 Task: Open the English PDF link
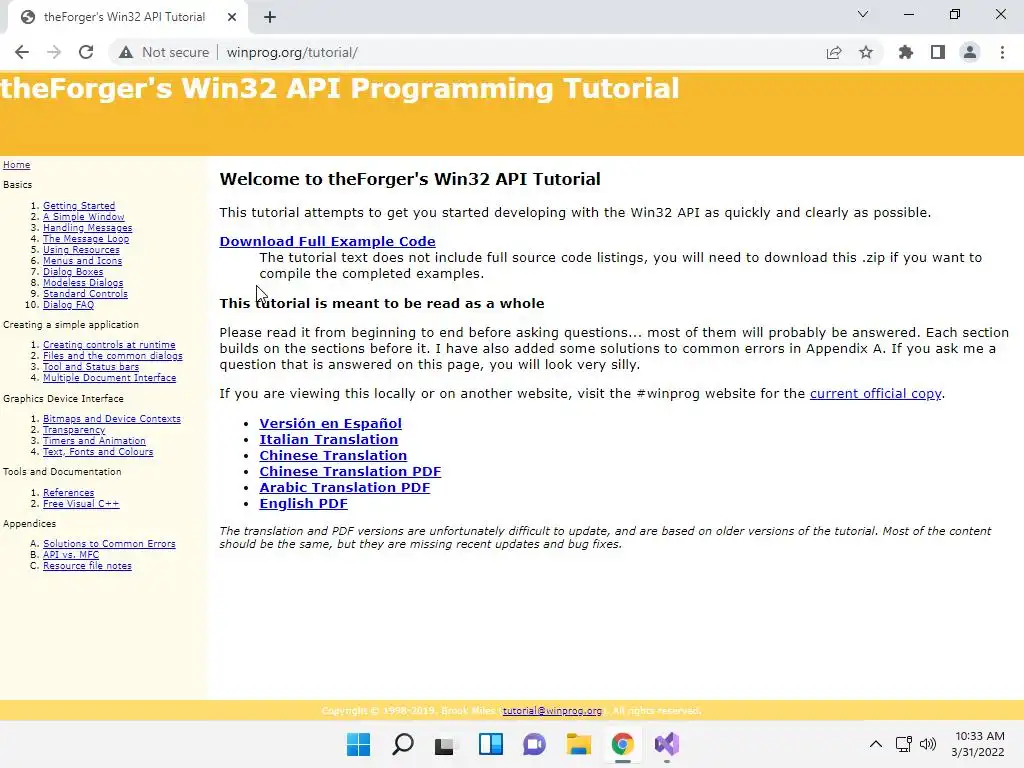tap(304, 504)
